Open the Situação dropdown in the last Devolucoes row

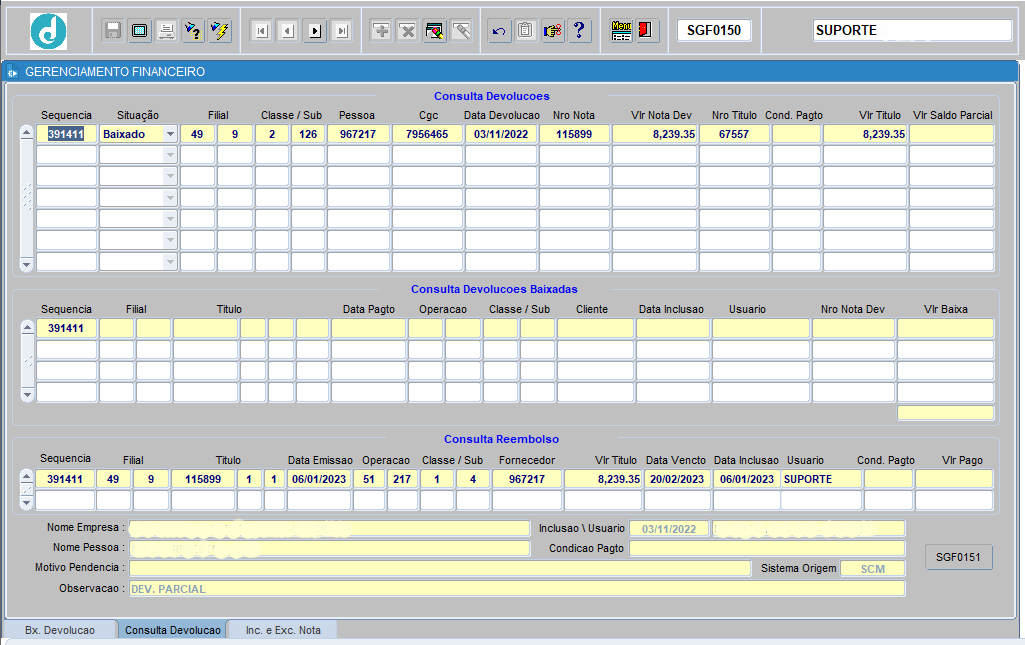[x=170, y=261]
